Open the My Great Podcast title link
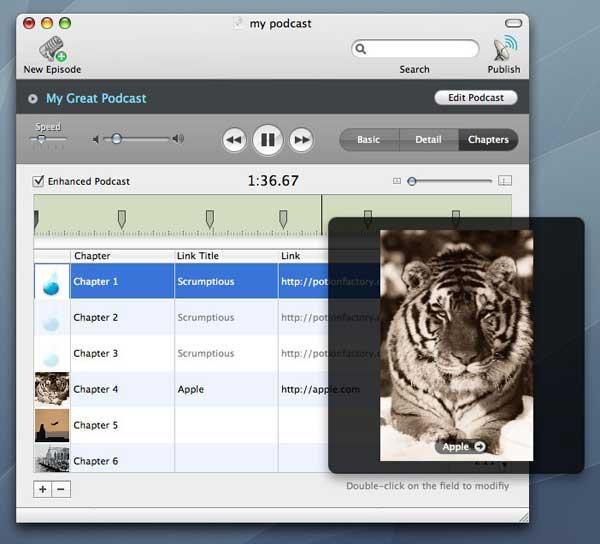 (x=96, y=98)
